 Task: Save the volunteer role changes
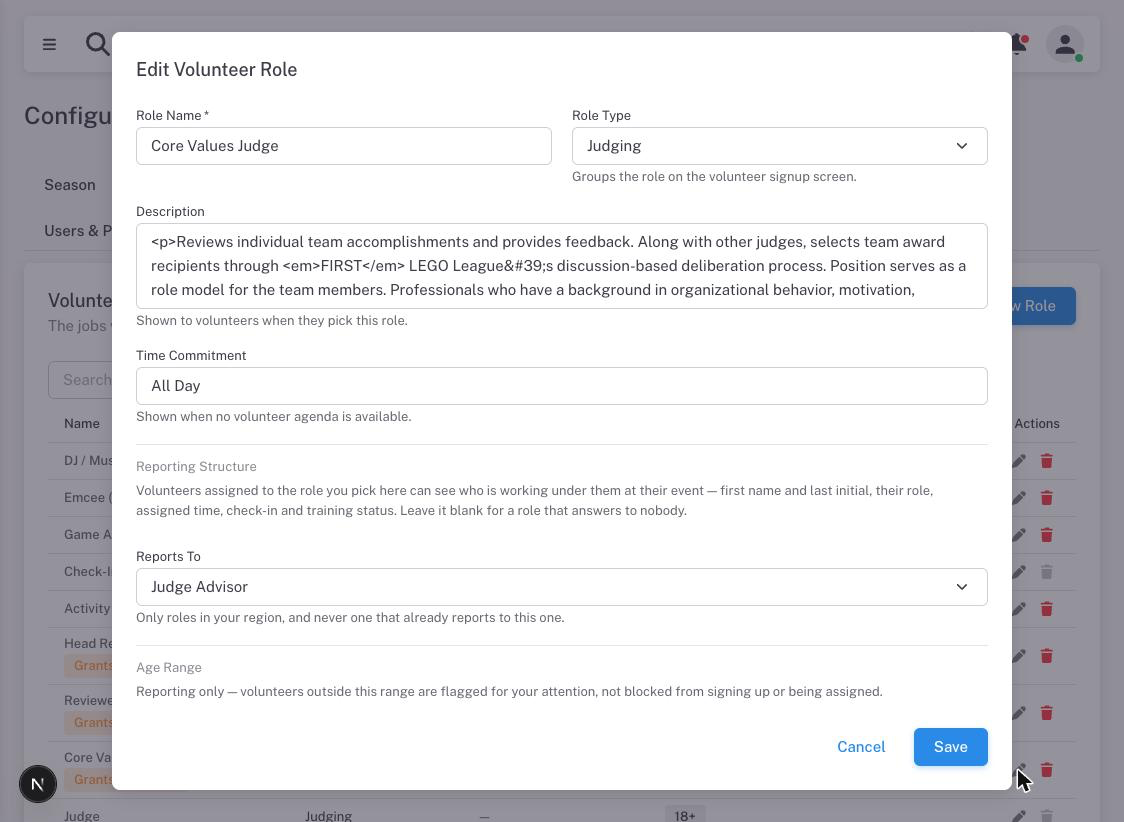point(951,747)
